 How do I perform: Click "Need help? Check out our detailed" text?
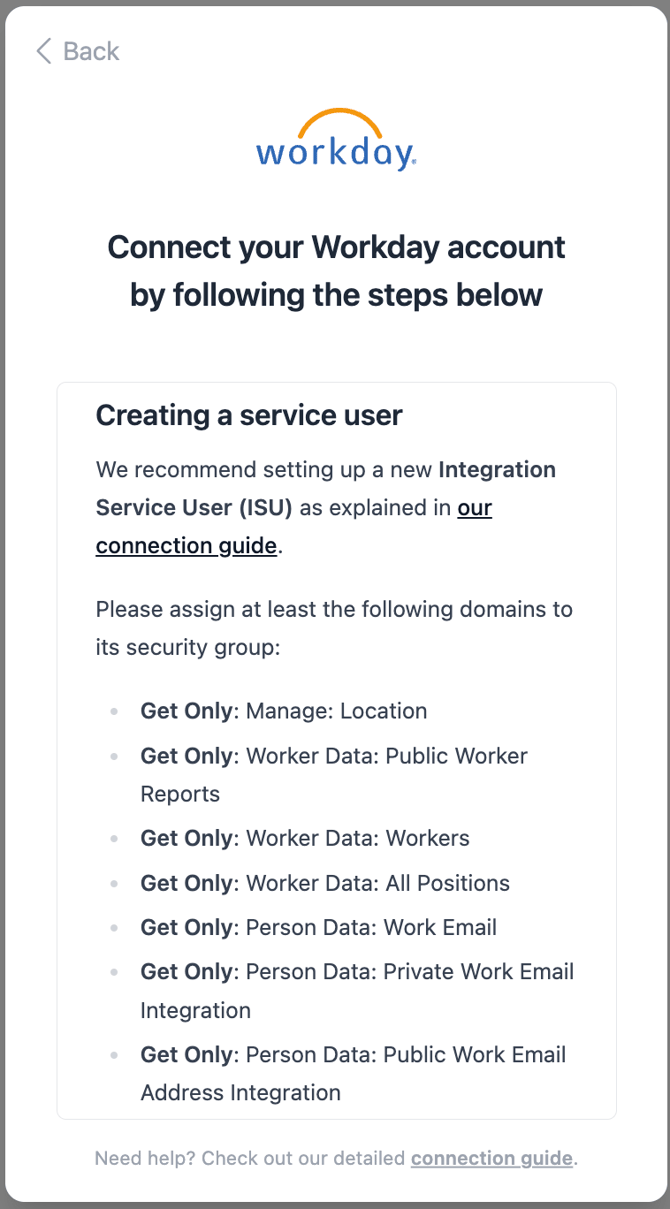(x=251, y=1158)
